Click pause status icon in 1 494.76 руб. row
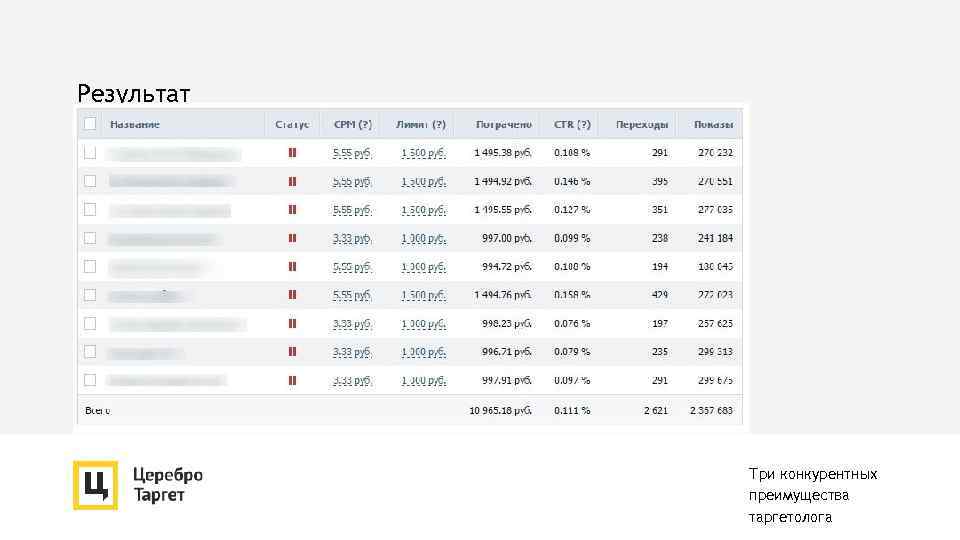Image resolution: width=960 pixels, height=540 pixels. click(293, 294)
